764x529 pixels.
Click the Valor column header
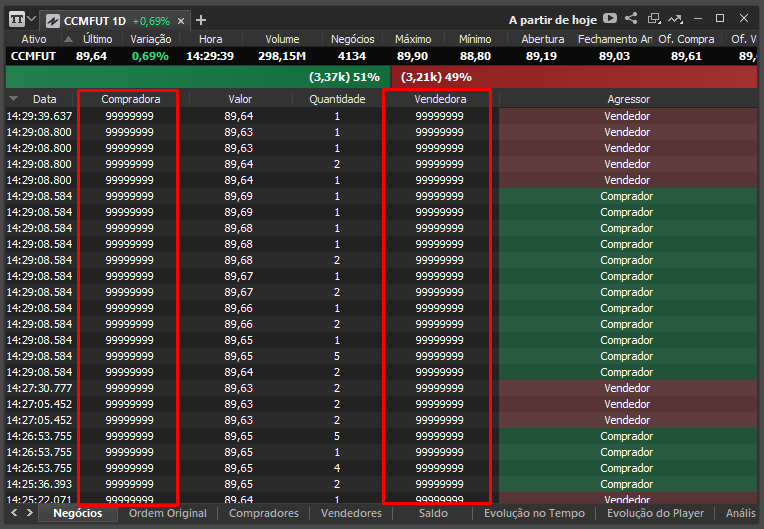tap(240, 99)
